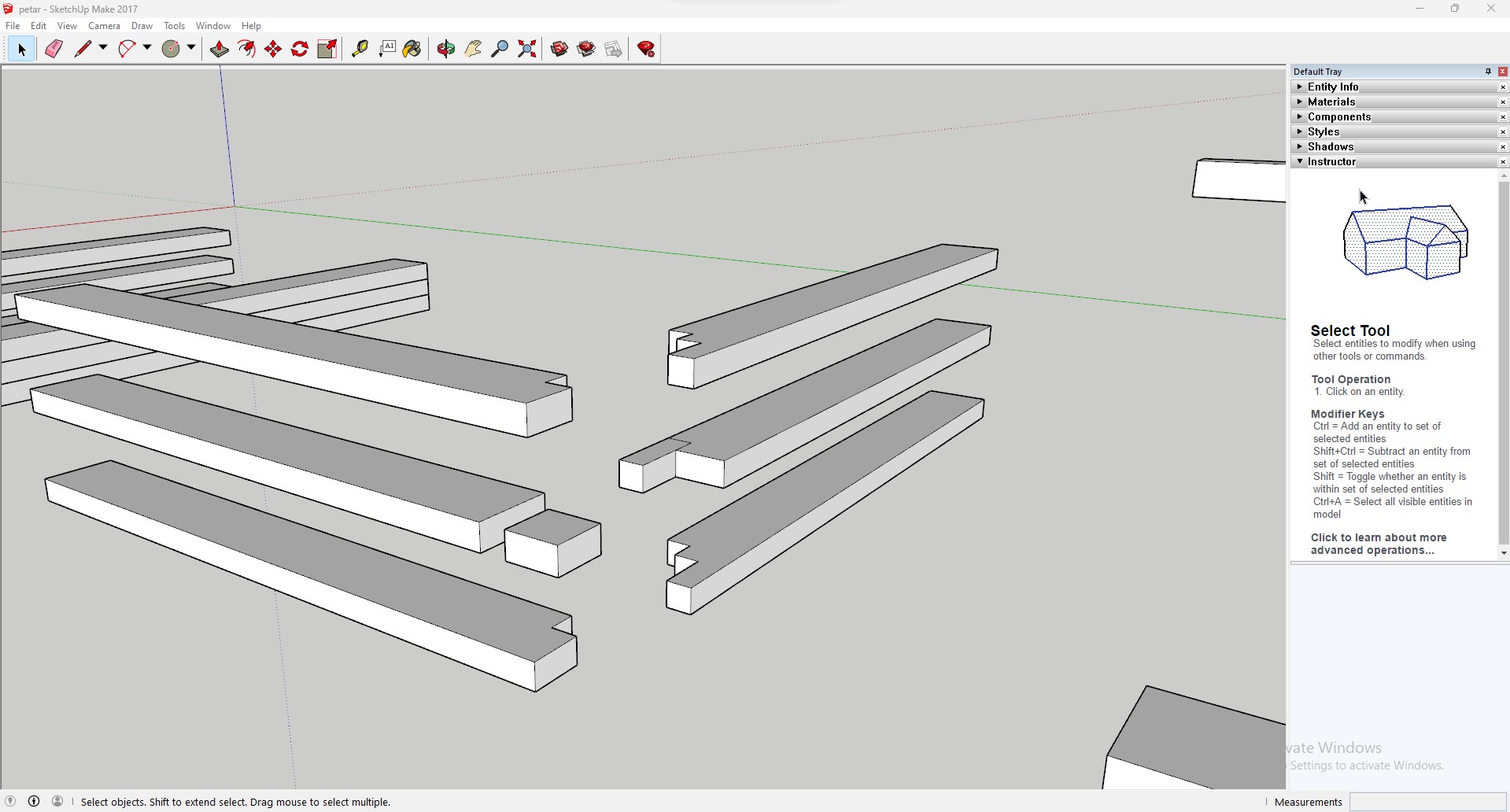
Task: Close the Materials panel
Action: 1503,102
